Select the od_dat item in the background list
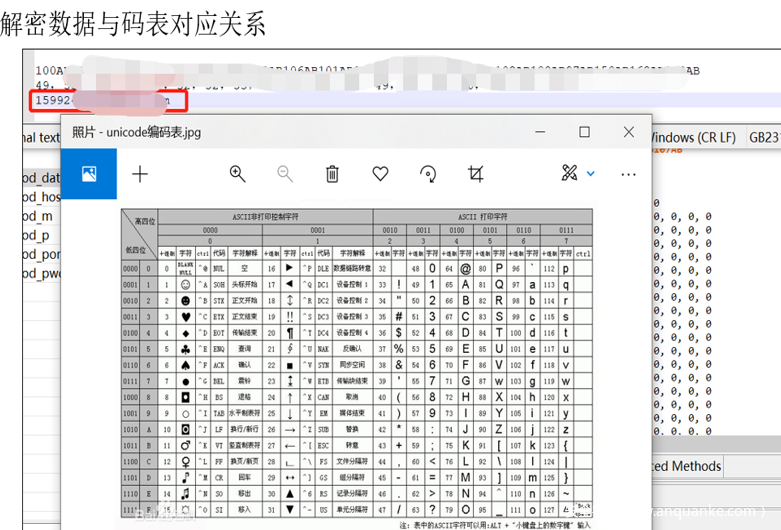This screenshot has height=530, width=781. [41, 178]
